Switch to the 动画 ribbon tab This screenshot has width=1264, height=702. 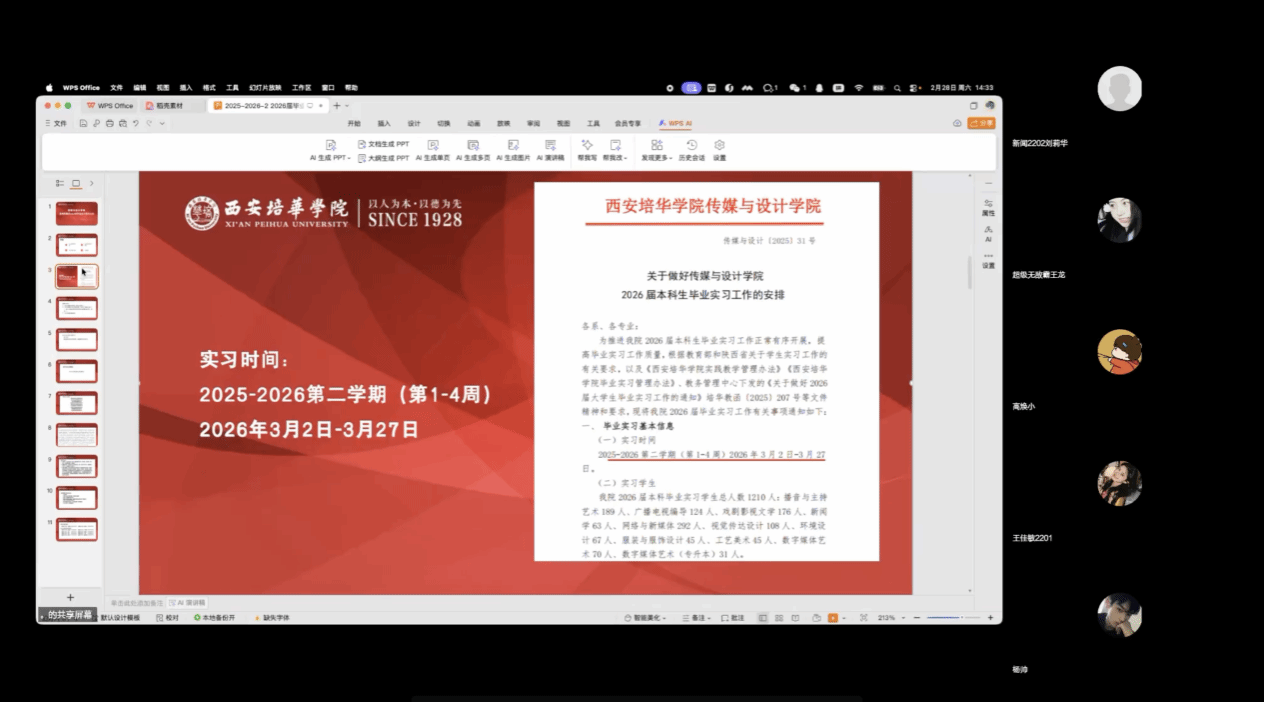[473, 123]
